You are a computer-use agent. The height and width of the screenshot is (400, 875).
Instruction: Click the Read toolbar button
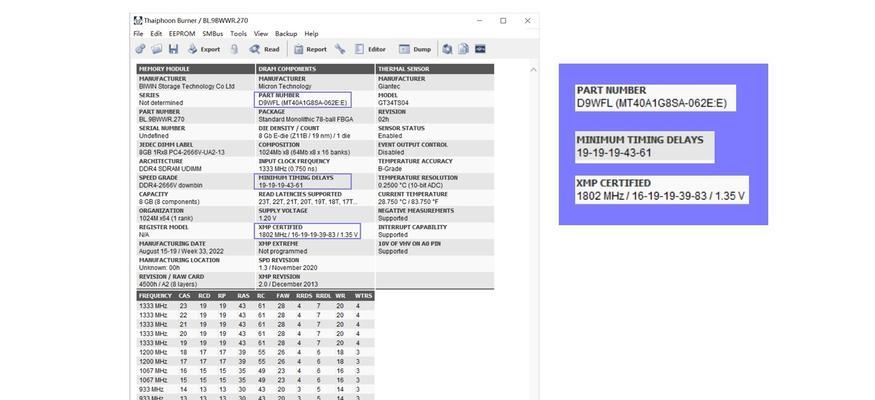pyautogui.click(x=265, y=49)
